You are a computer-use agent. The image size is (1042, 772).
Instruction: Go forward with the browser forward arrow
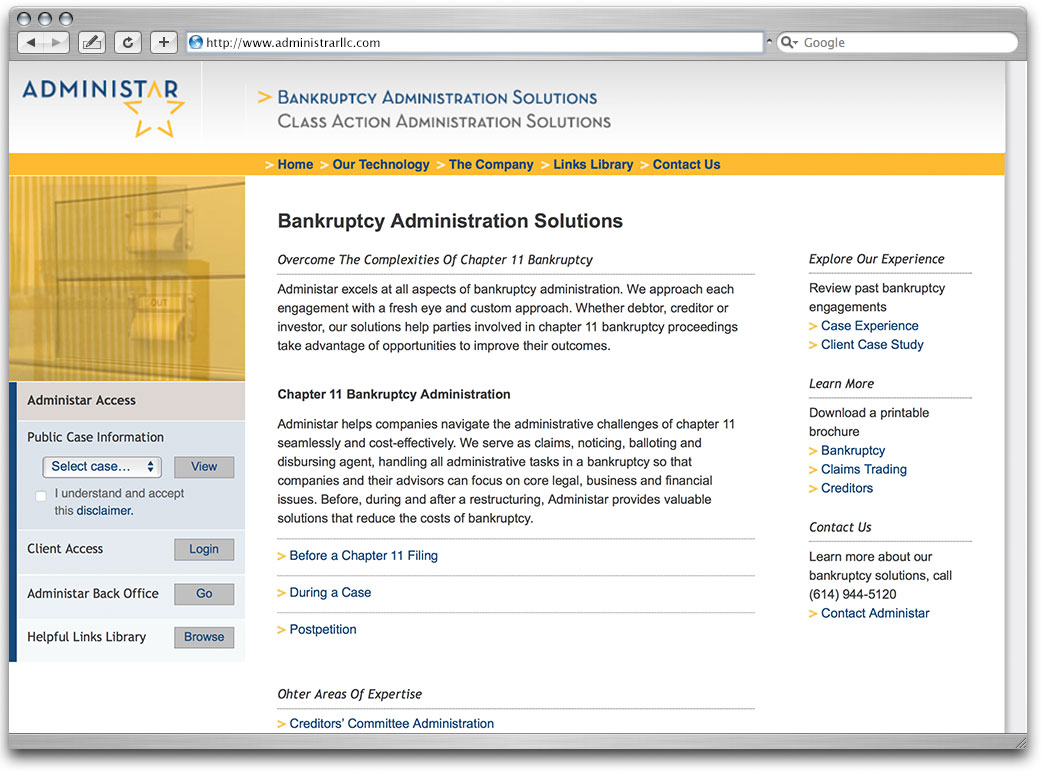(56, 43)
